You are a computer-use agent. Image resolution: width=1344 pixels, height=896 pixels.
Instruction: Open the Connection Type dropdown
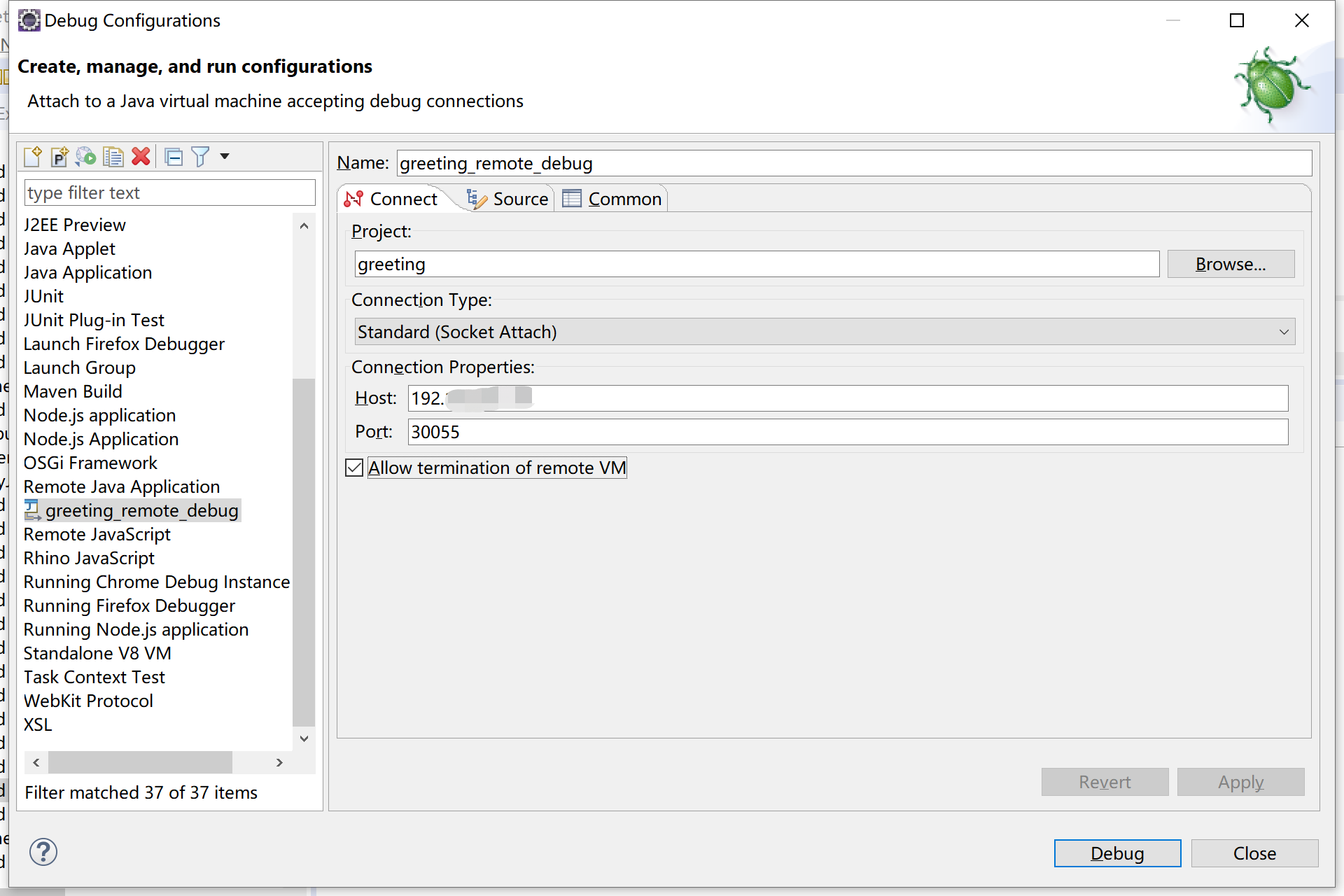click(1284, 331)
